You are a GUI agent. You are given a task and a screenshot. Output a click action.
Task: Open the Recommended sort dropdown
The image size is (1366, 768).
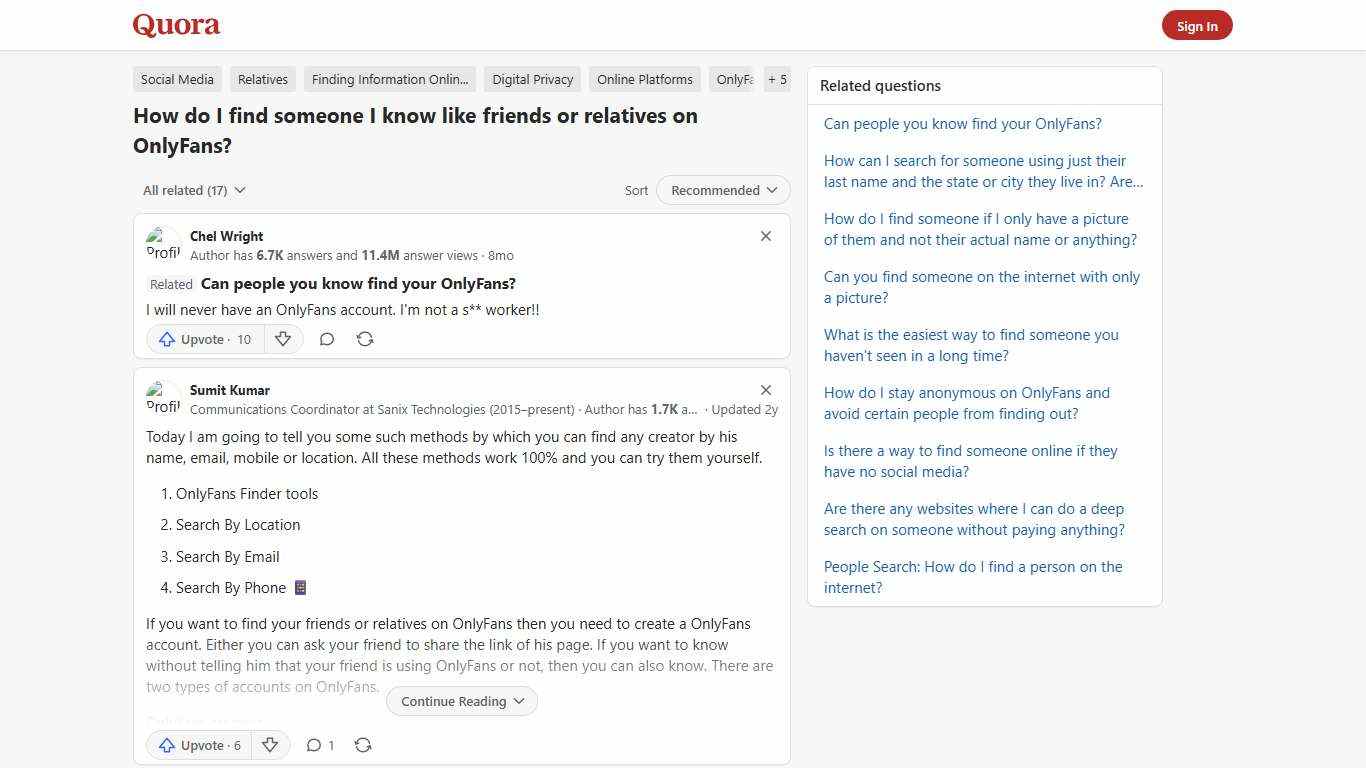tap(722, 190)
